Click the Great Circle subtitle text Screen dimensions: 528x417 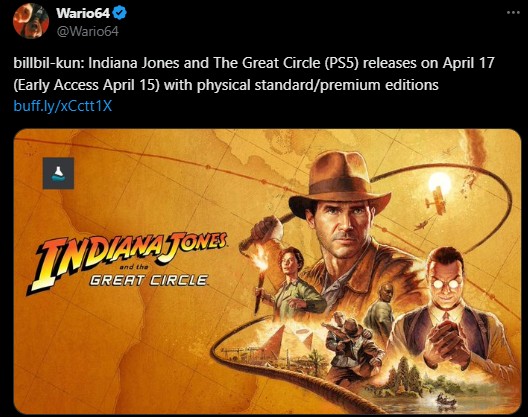tap(148, 280)
